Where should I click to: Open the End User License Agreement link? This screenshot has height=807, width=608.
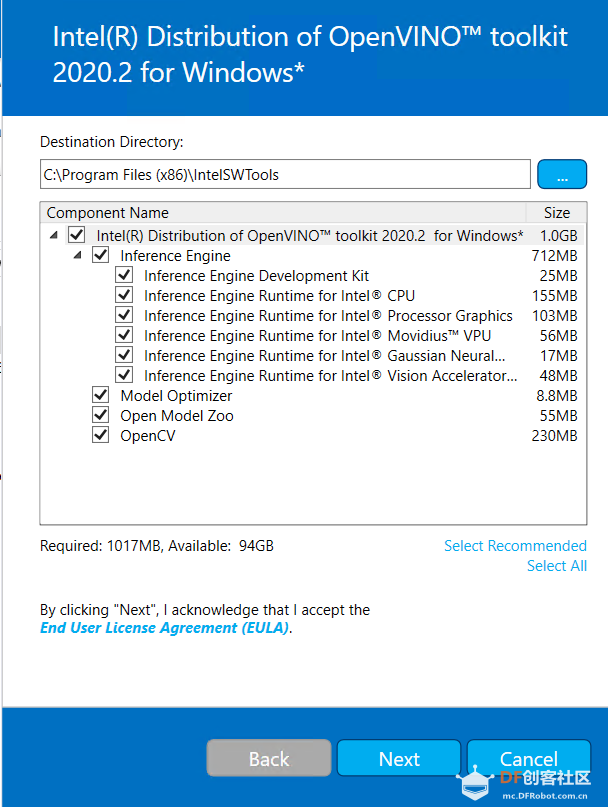pyautogui.click(x=164, y=628)
